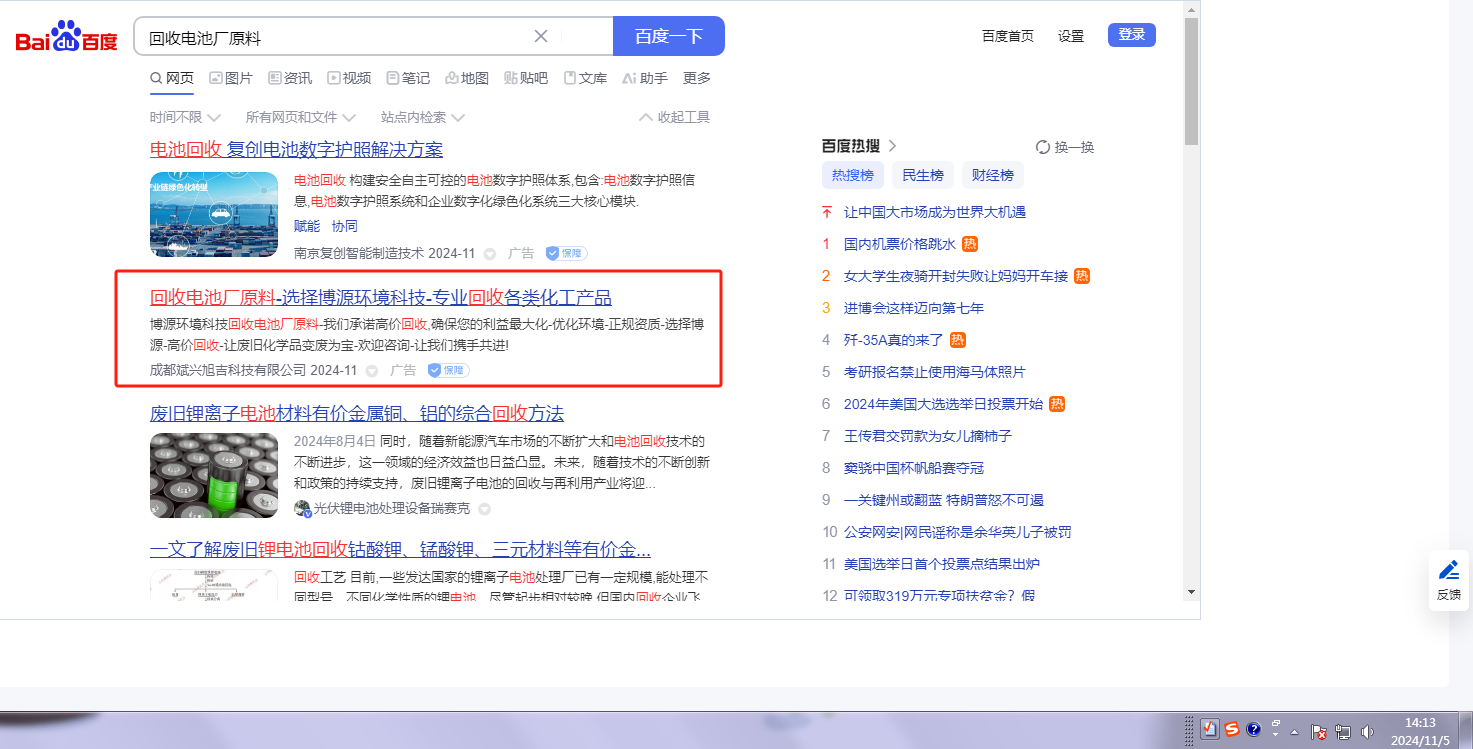Click the Sogou input method tray icon
Screen dimensions: 1473x749
[1232, 729]
